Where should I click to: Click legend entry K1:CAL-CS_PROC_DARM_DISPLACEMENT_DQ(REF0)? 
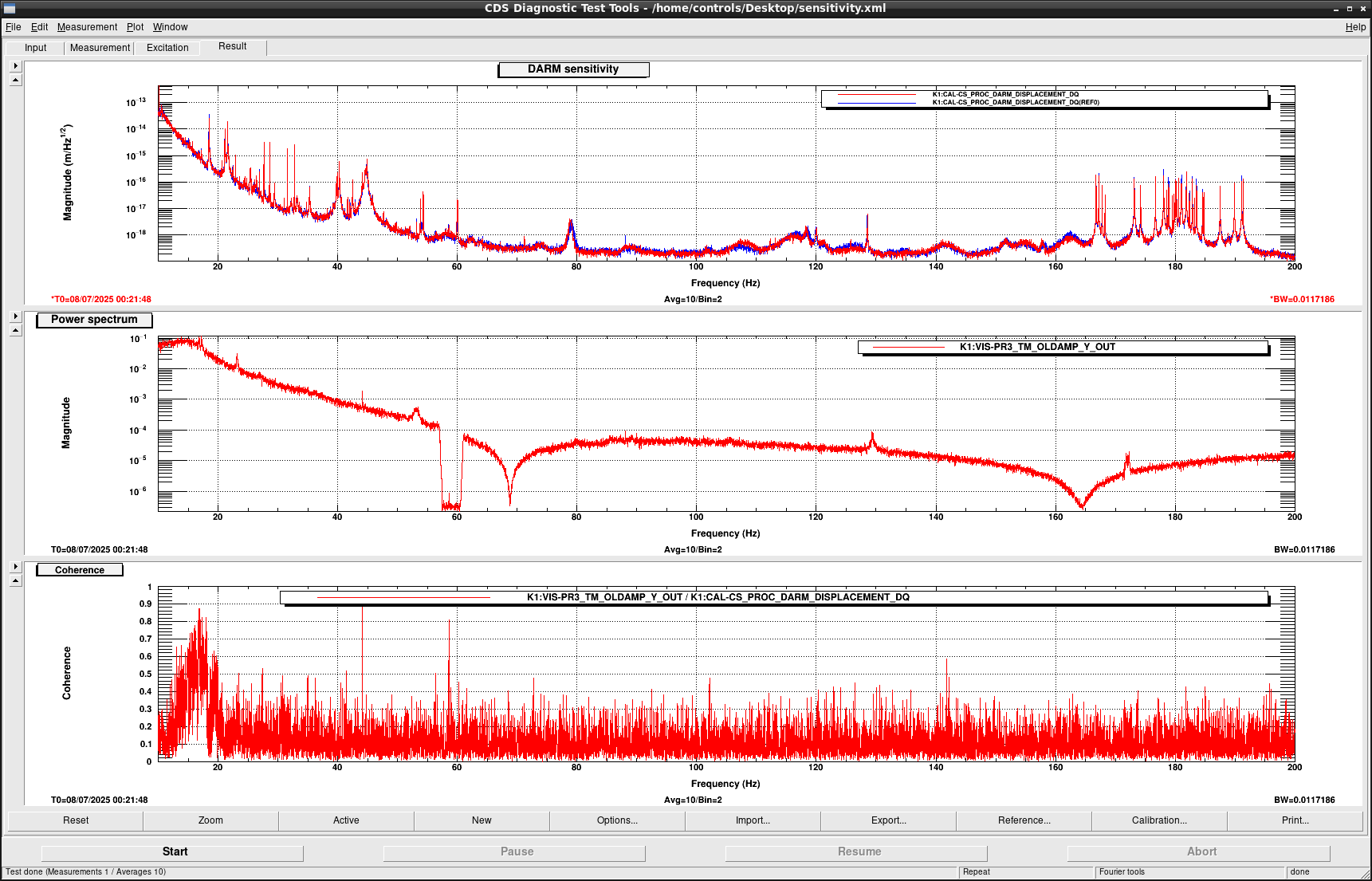click(x=1016, y=102)
